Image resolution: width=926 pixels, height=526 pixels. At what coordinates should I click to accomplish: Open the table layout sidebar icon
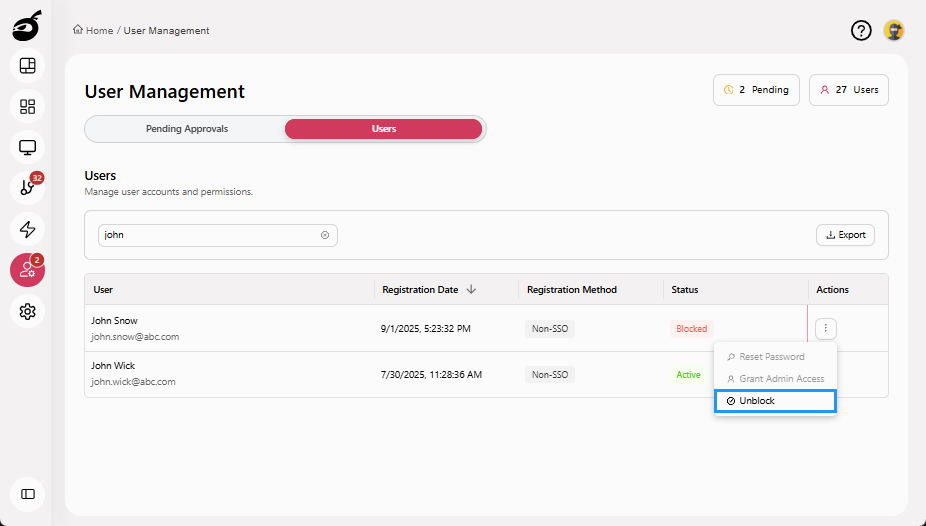tap(28, 66)
